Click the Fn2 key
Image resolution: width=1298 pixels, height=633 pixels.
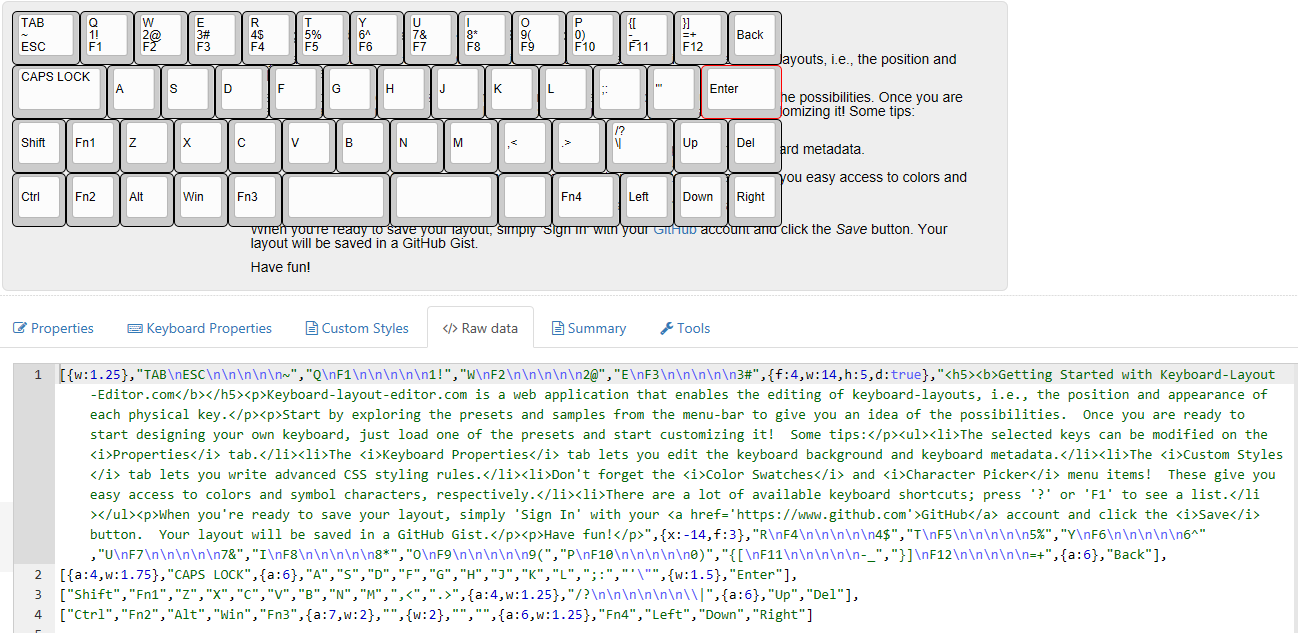(x=94, y=200)
